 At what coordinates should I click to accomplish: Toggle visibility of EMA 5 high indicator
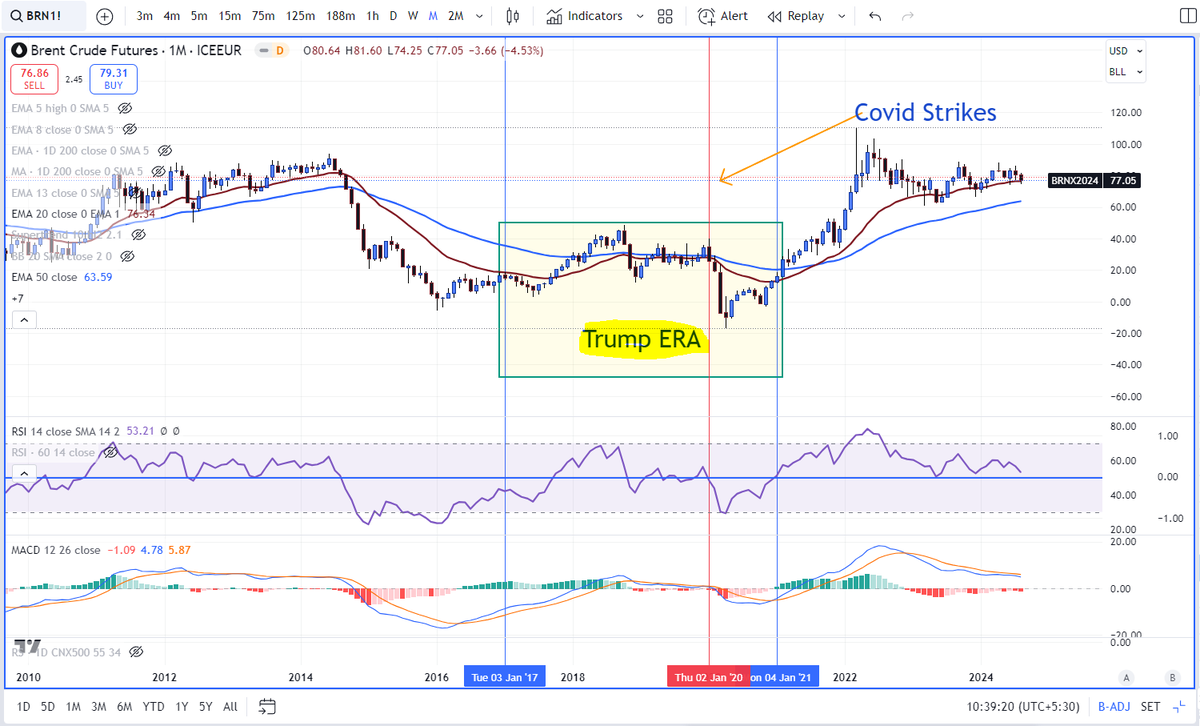[x=126, y=108]
